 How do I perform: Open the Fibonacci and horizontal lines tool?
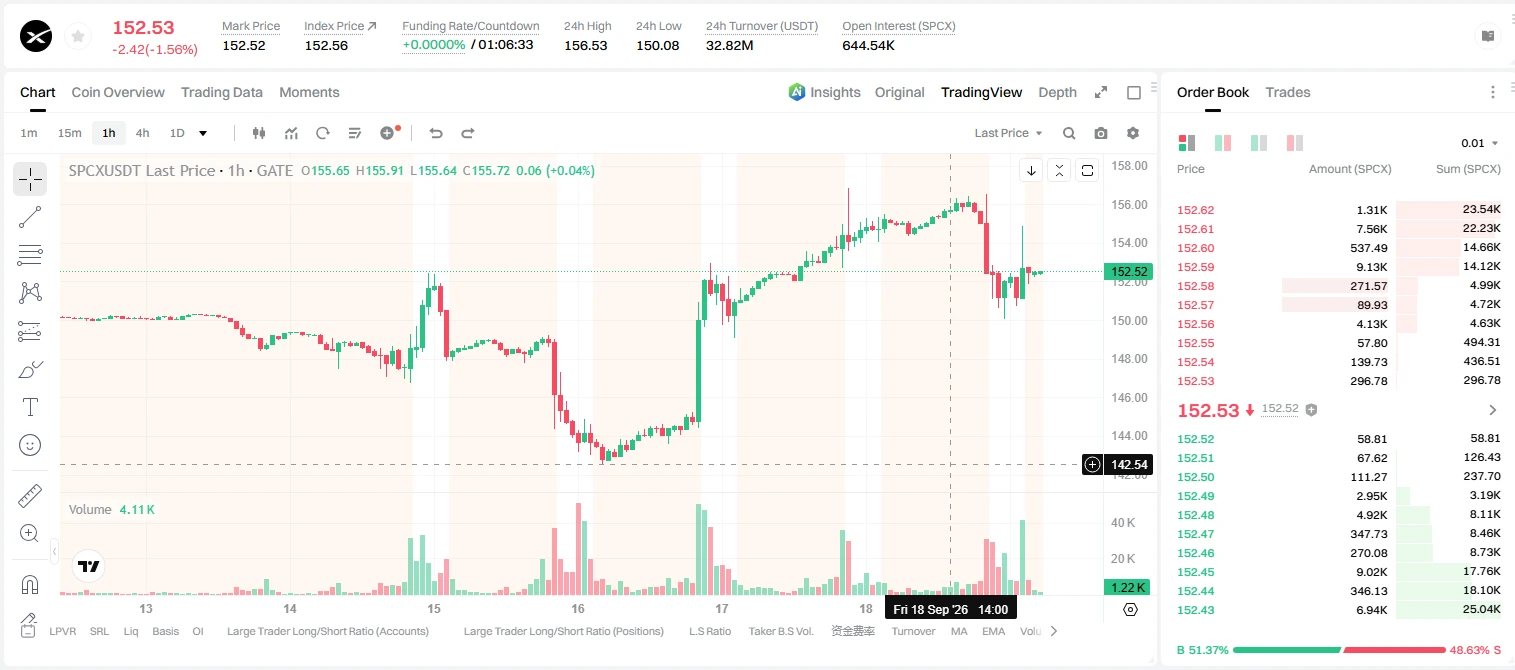coord(30,255)
